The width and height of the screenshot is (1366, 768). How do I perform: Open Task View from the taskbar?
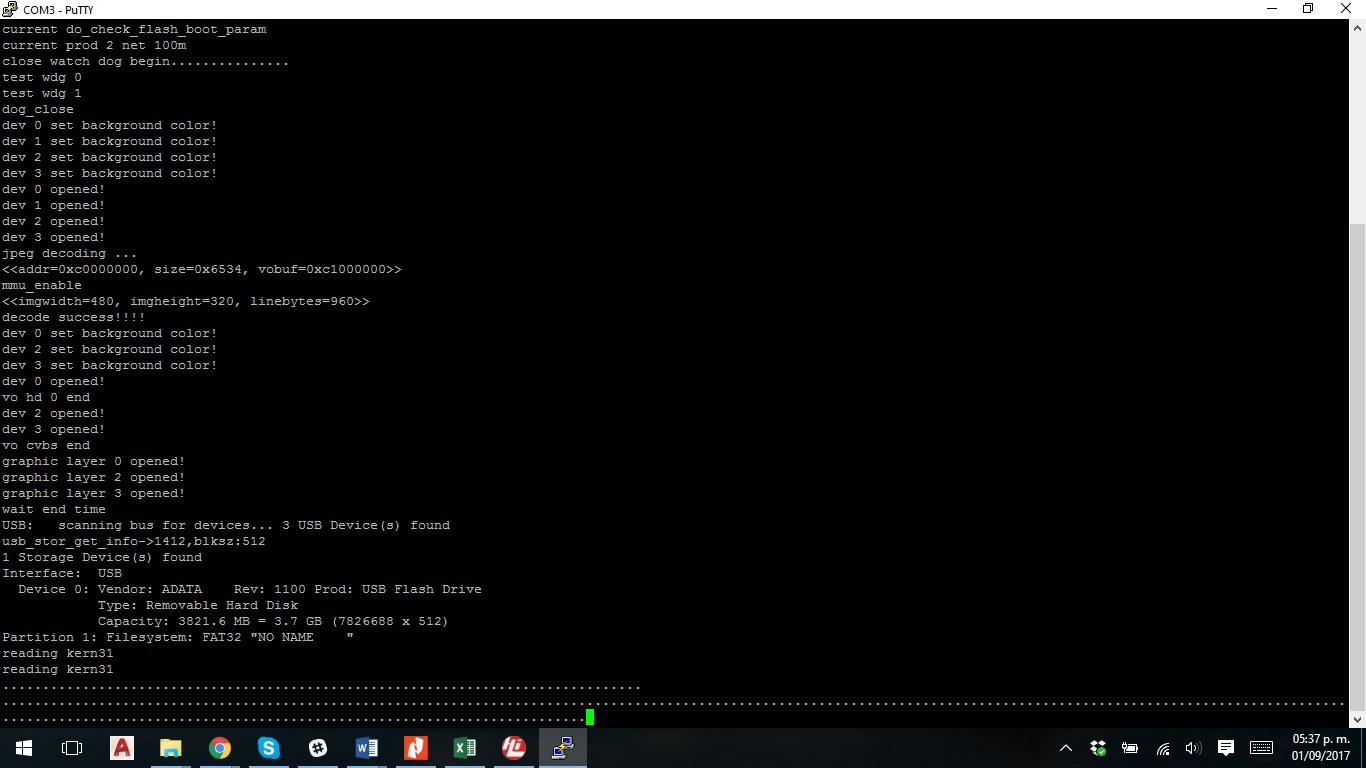(x=72, y=748)
